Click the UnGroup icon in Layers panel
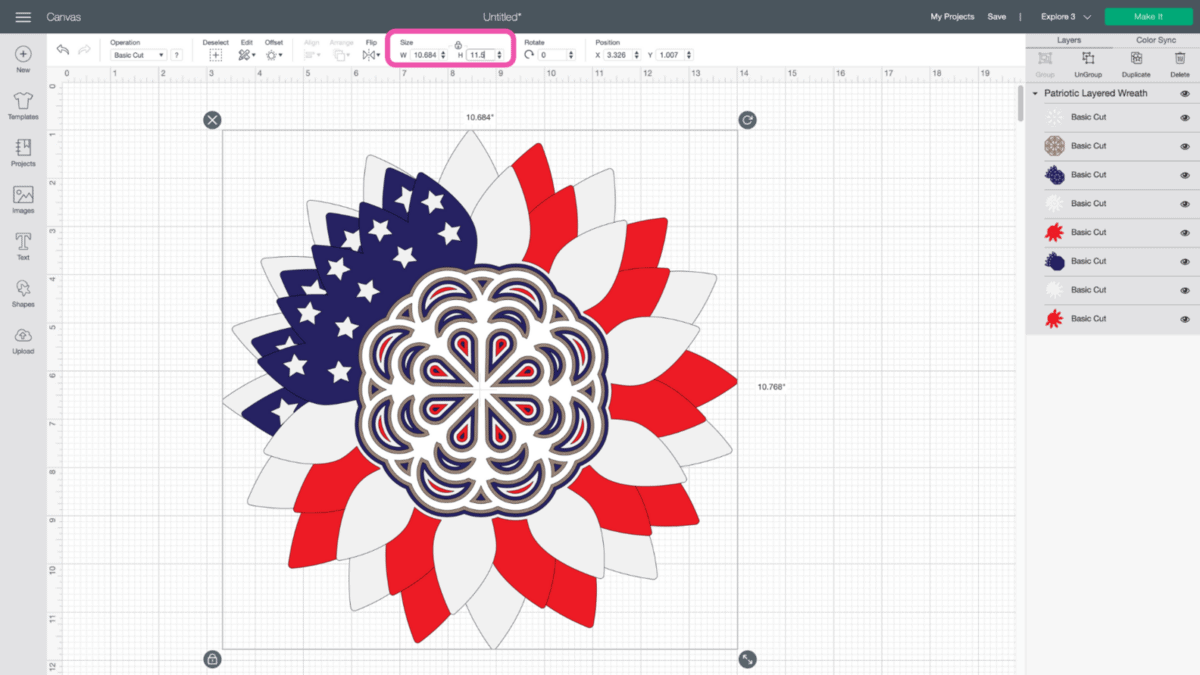Screen dimensions: 1200x675 1088,59
